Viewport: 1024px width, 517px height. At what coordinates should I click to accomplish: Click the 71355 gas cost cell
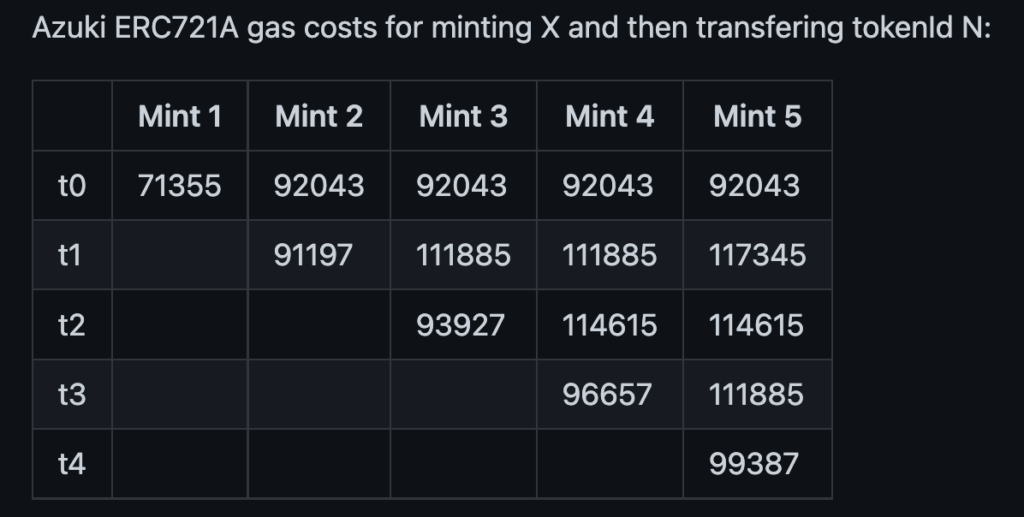coord(180,186)
